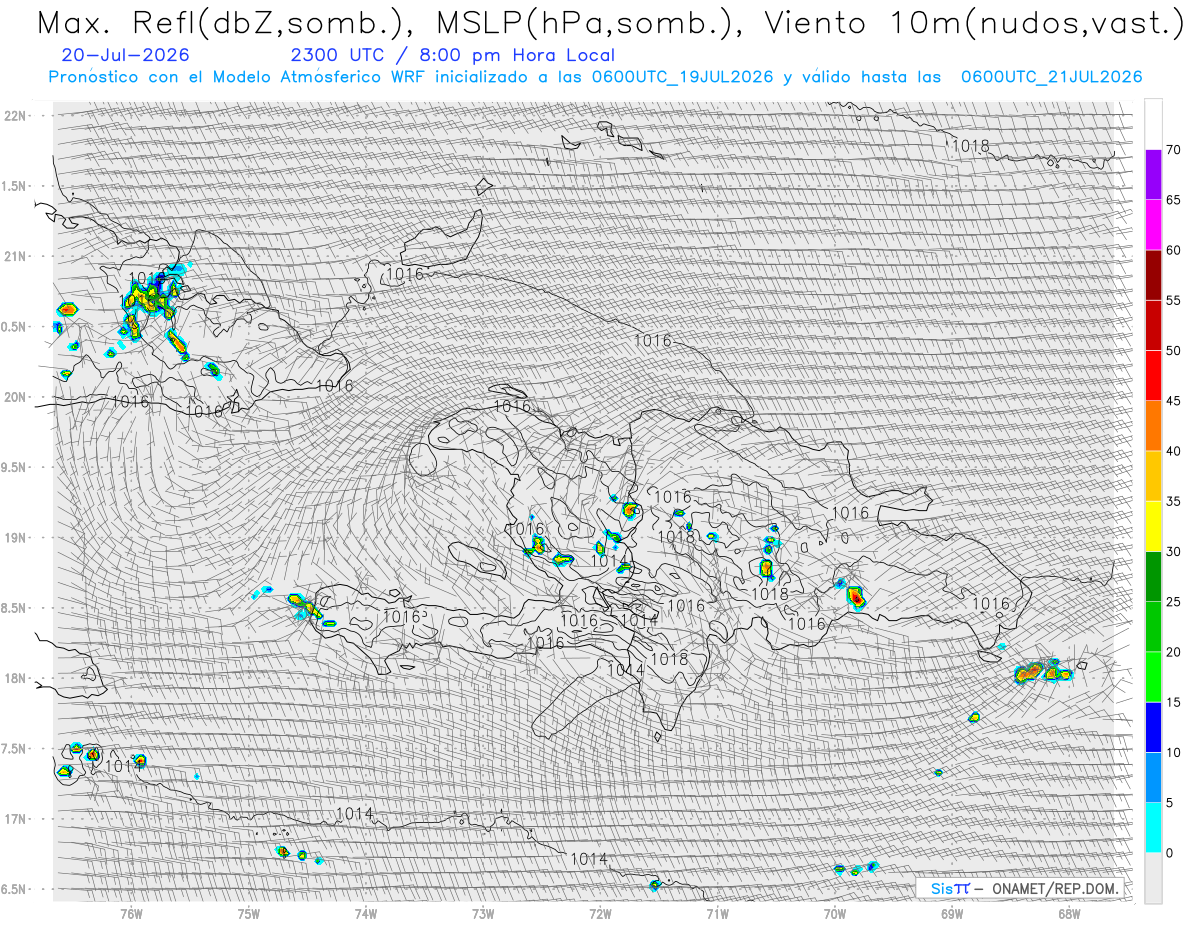Click the '40' value on the color scale
1200x927 pixels.
1173,451
